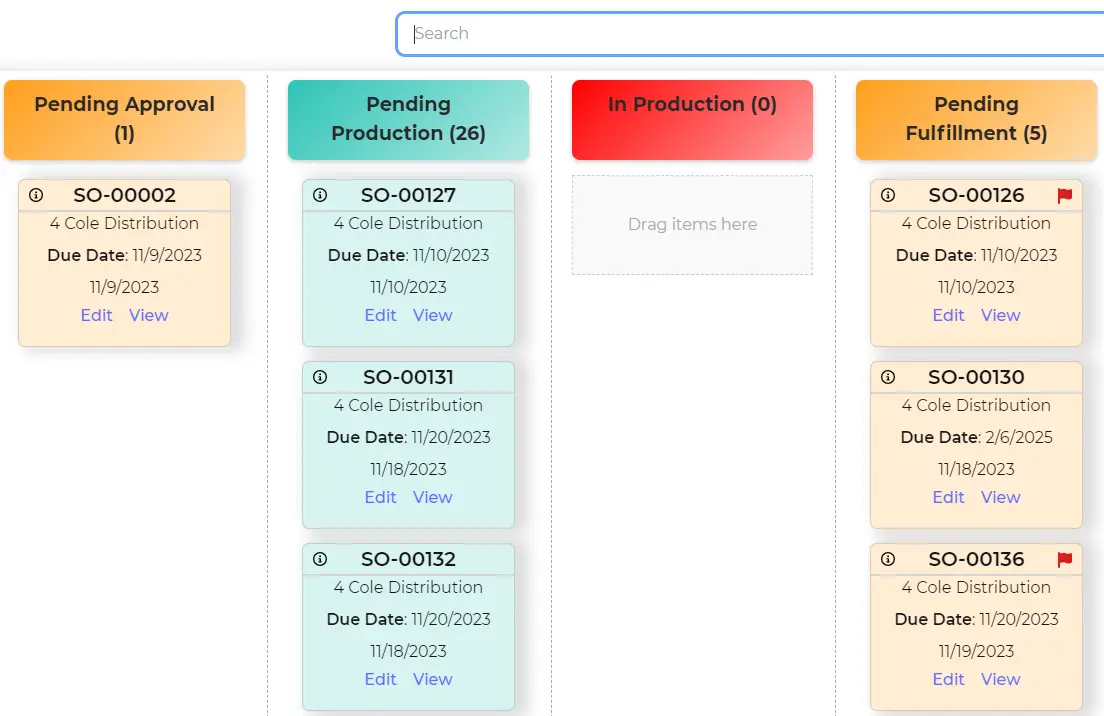Screen dimensions: 1104x716
Task: Click the Drag items here drop zone
Action: pyautogui.click(x=691, y=225)
